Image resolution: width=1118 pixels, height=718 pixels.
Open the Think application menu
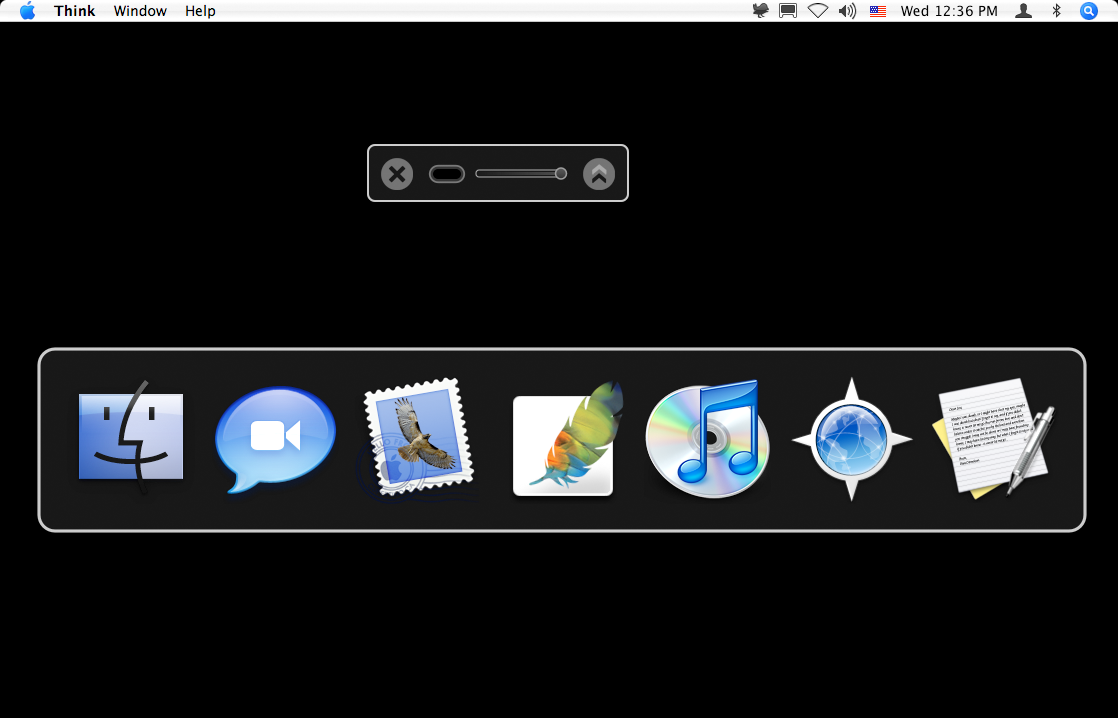tap(75, 11)
